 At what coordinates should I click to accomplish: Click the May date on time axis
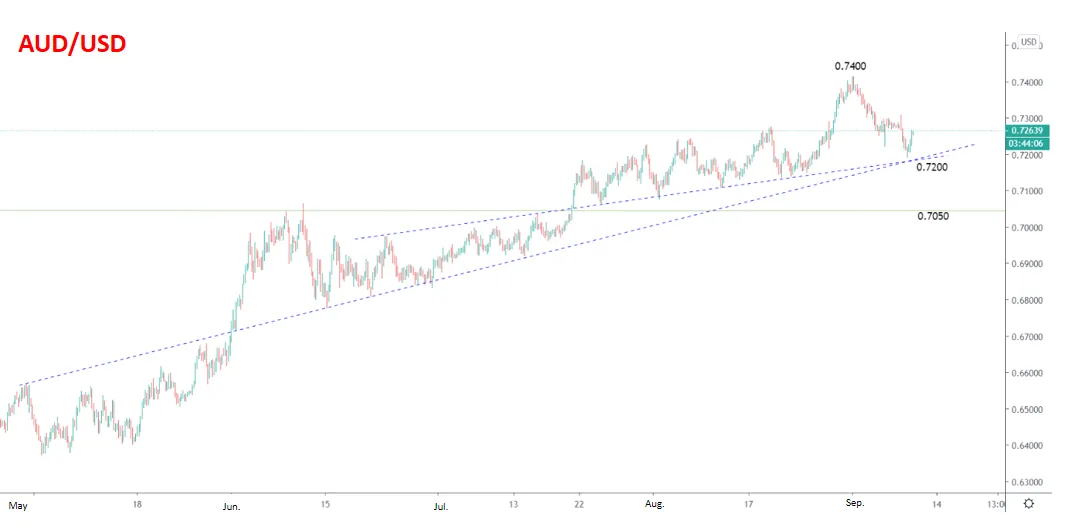point(17,506)
